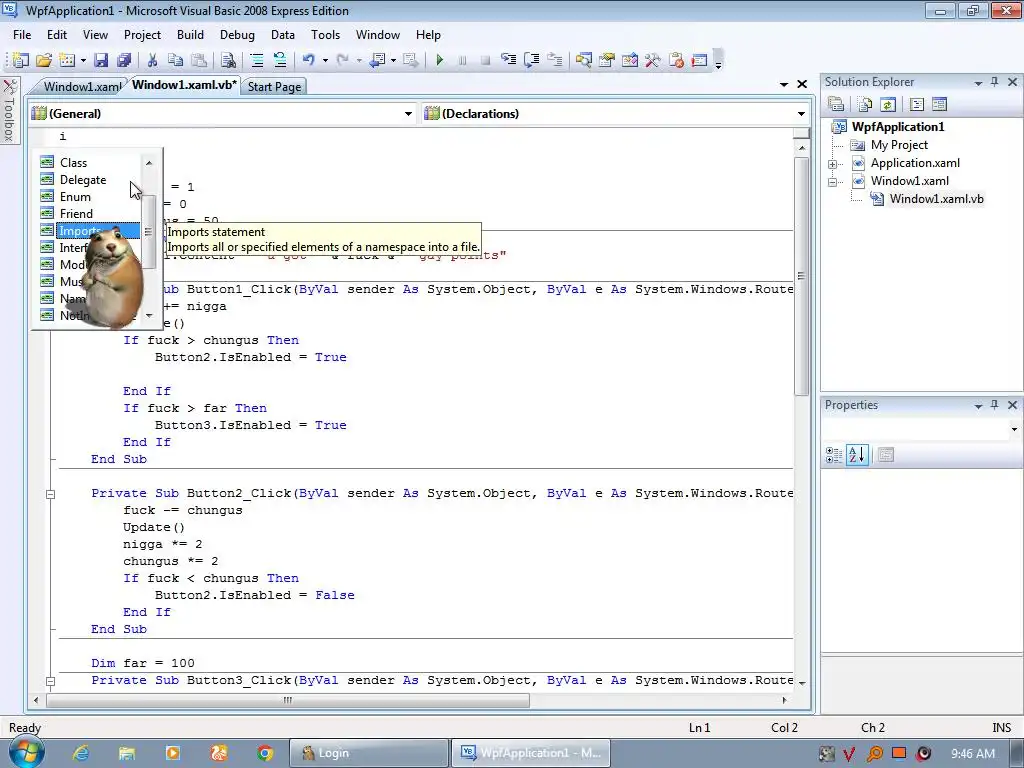Screen dimensions: 1024x768
Task: Save the current file with the floppy icon
Action: point(101,61)
